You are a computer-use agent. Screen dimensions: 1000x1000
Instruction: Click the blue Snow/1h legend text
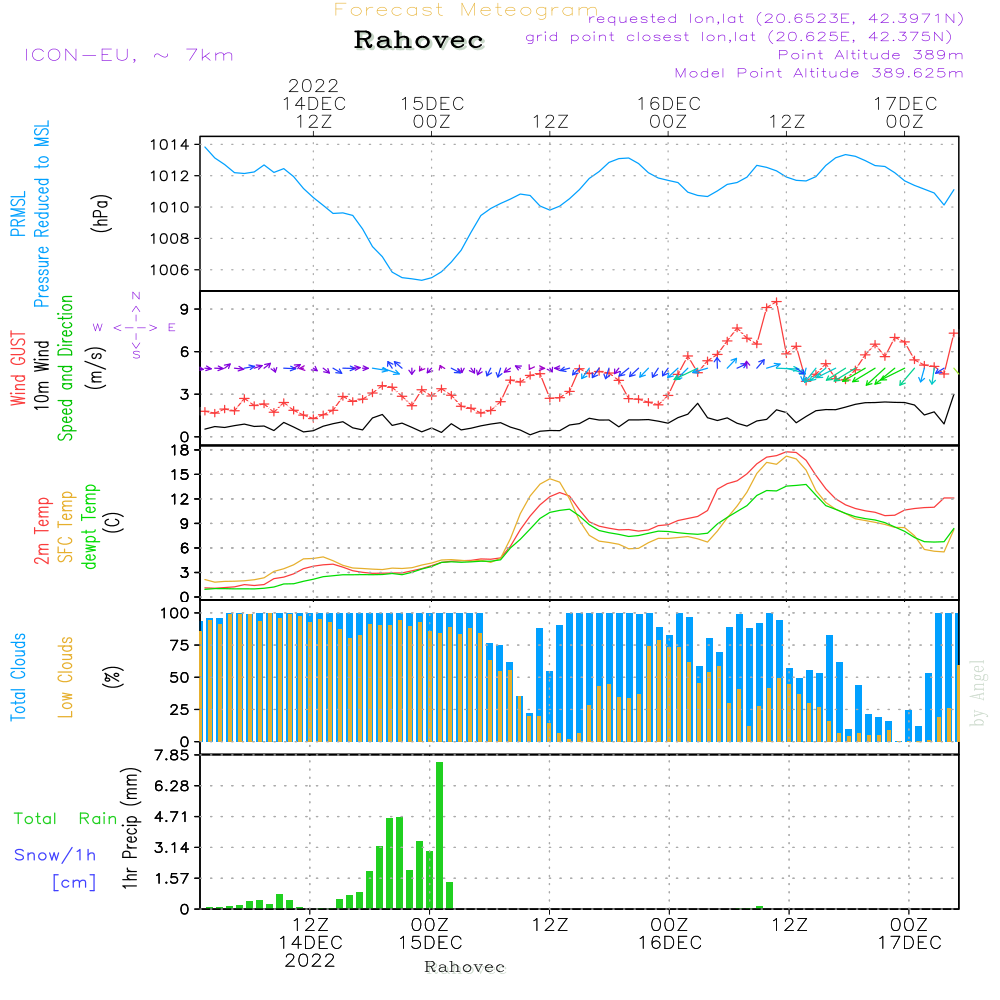(x=56, y=855)
